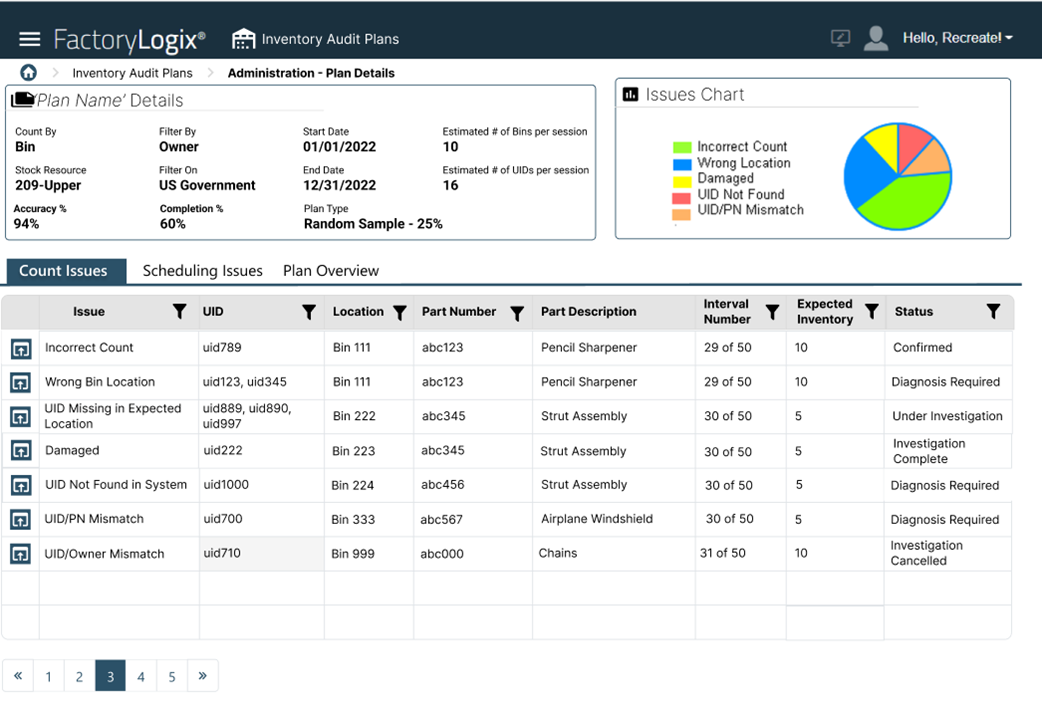
Task: Filter the UID column
Action: pos(309,312)
